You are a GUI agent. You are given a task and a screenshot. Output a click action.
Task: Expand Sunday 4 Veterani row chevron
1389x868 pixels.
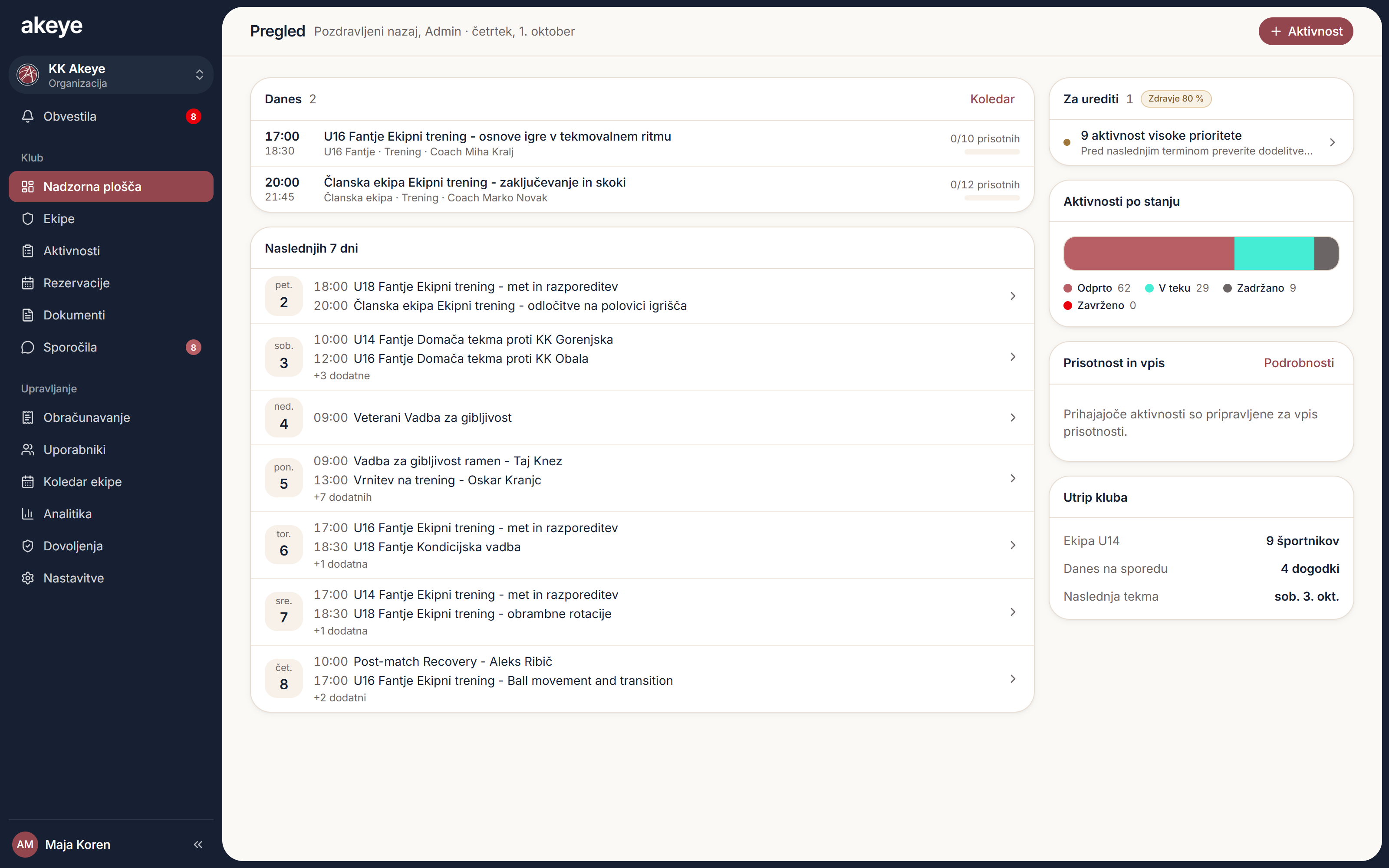(1013, 418)
